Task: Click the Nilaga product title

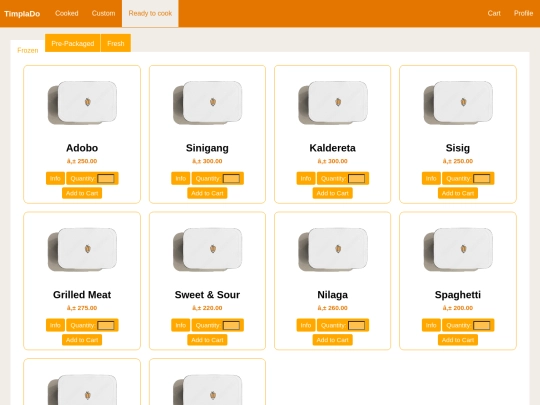Action: (333, 295)
